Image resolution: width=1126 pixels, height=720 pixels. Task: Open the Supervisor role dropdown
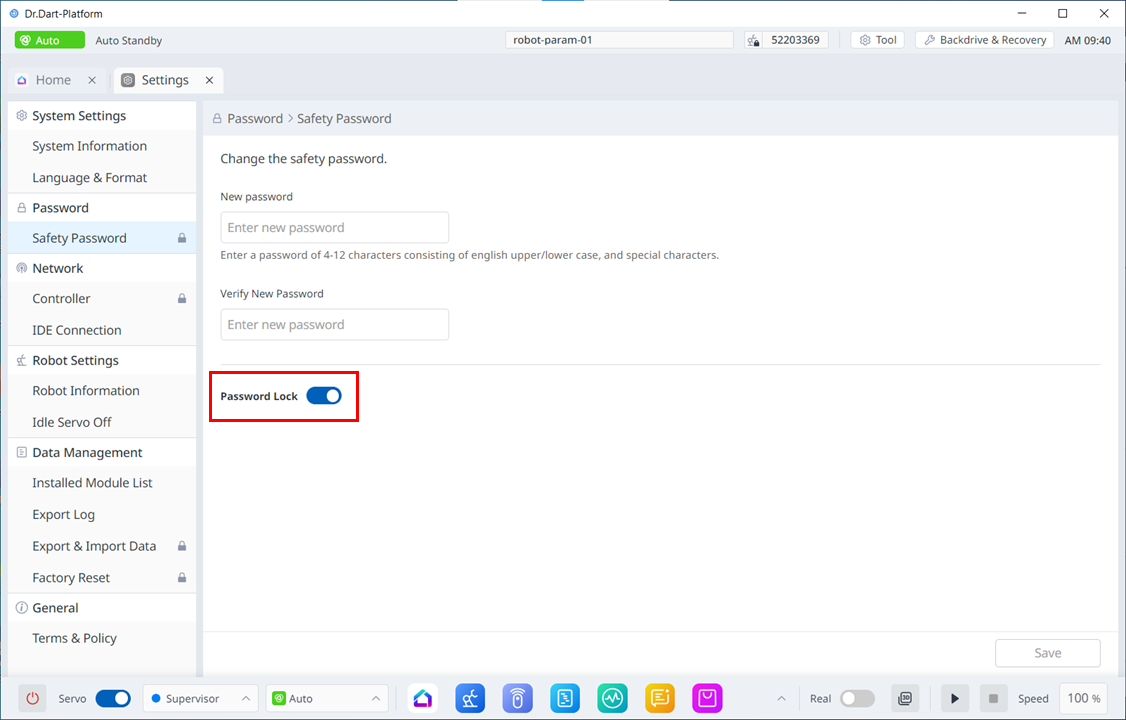click(x=201, y=698)
